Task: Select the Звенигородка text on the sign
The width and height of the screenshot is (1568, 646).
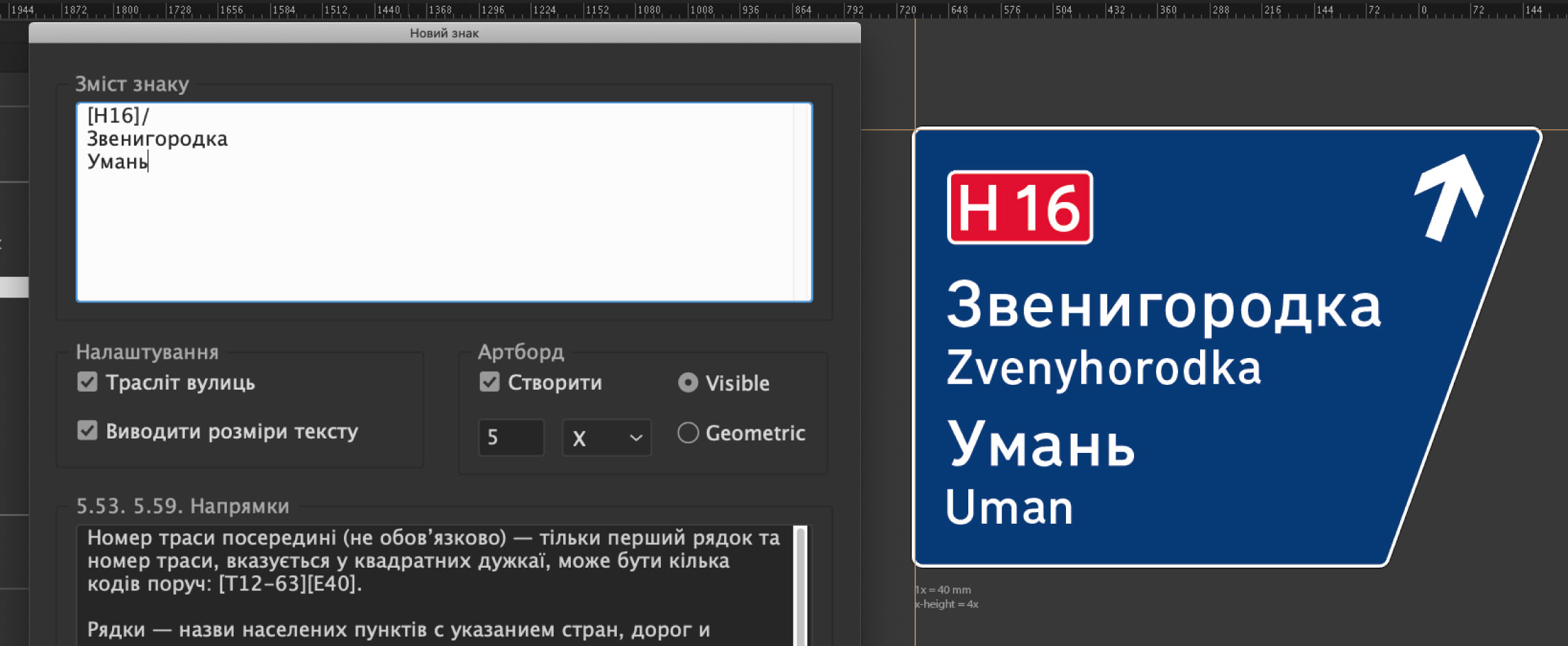Action: (1164, 306)
